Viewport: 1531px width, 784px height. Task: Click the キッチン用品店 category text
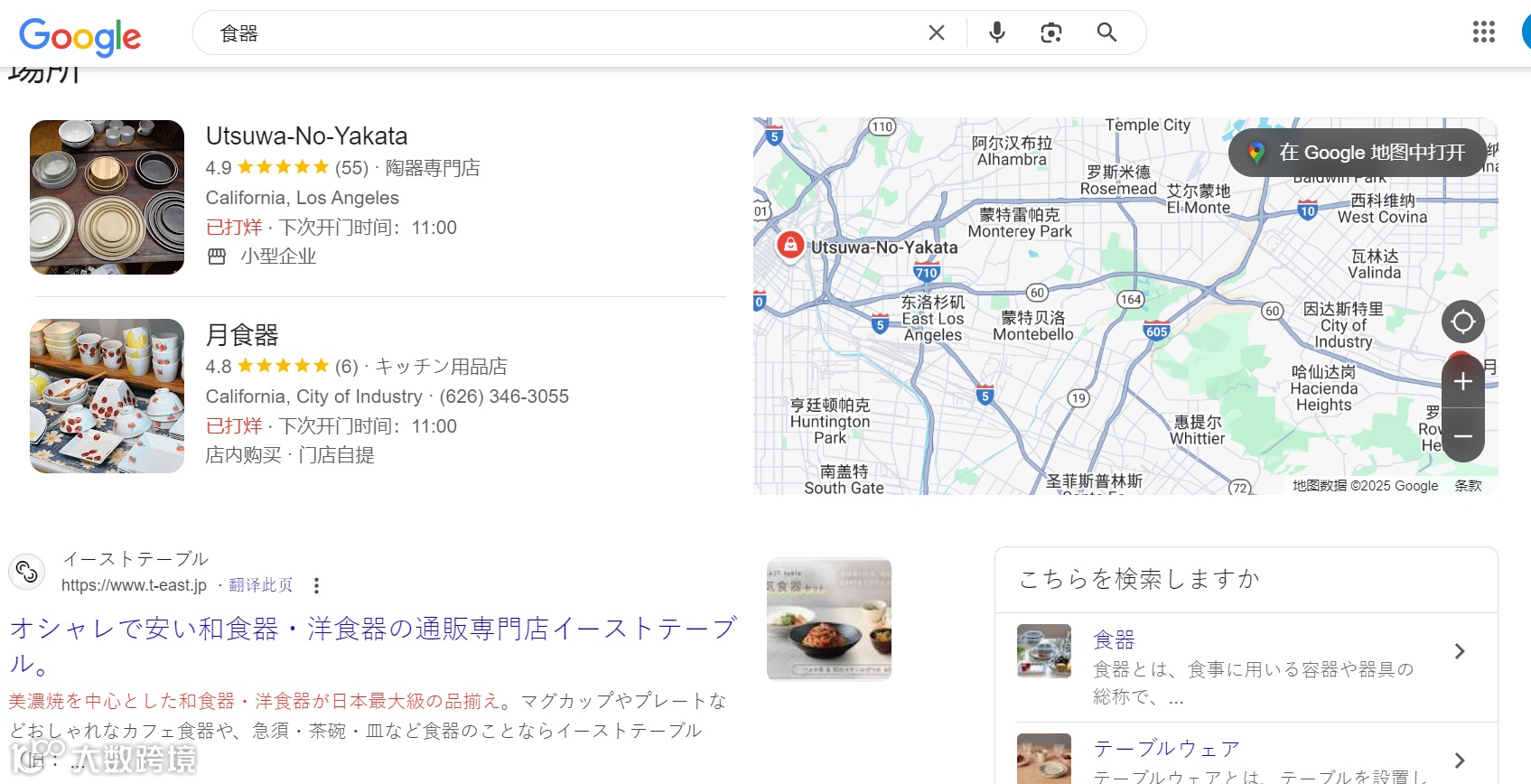click(441, 367)
